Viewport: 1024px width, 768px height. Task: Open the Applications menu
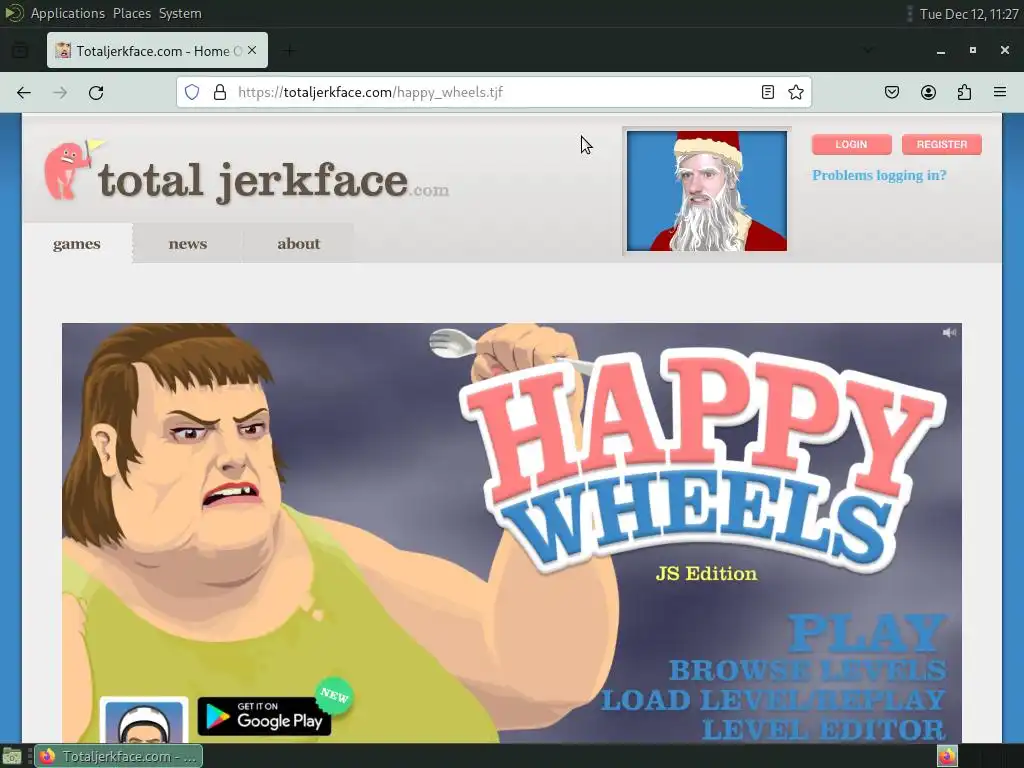(x=68, y=13)
